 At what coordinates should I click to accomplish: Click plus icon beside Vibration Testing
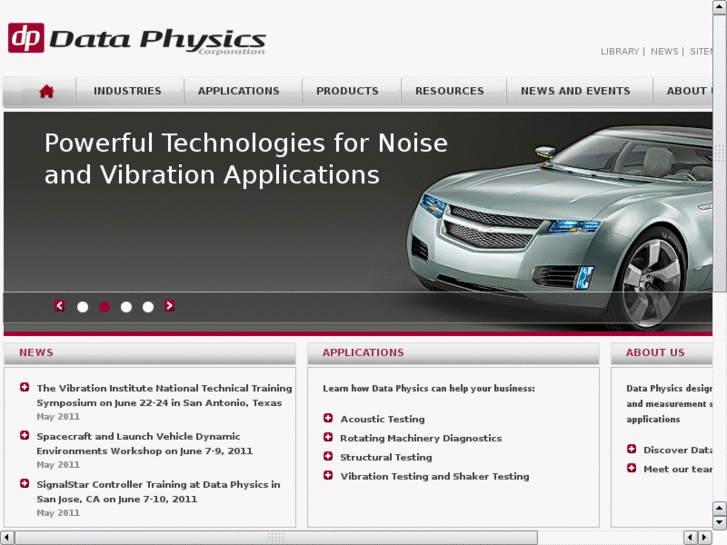tap(328, 475)
